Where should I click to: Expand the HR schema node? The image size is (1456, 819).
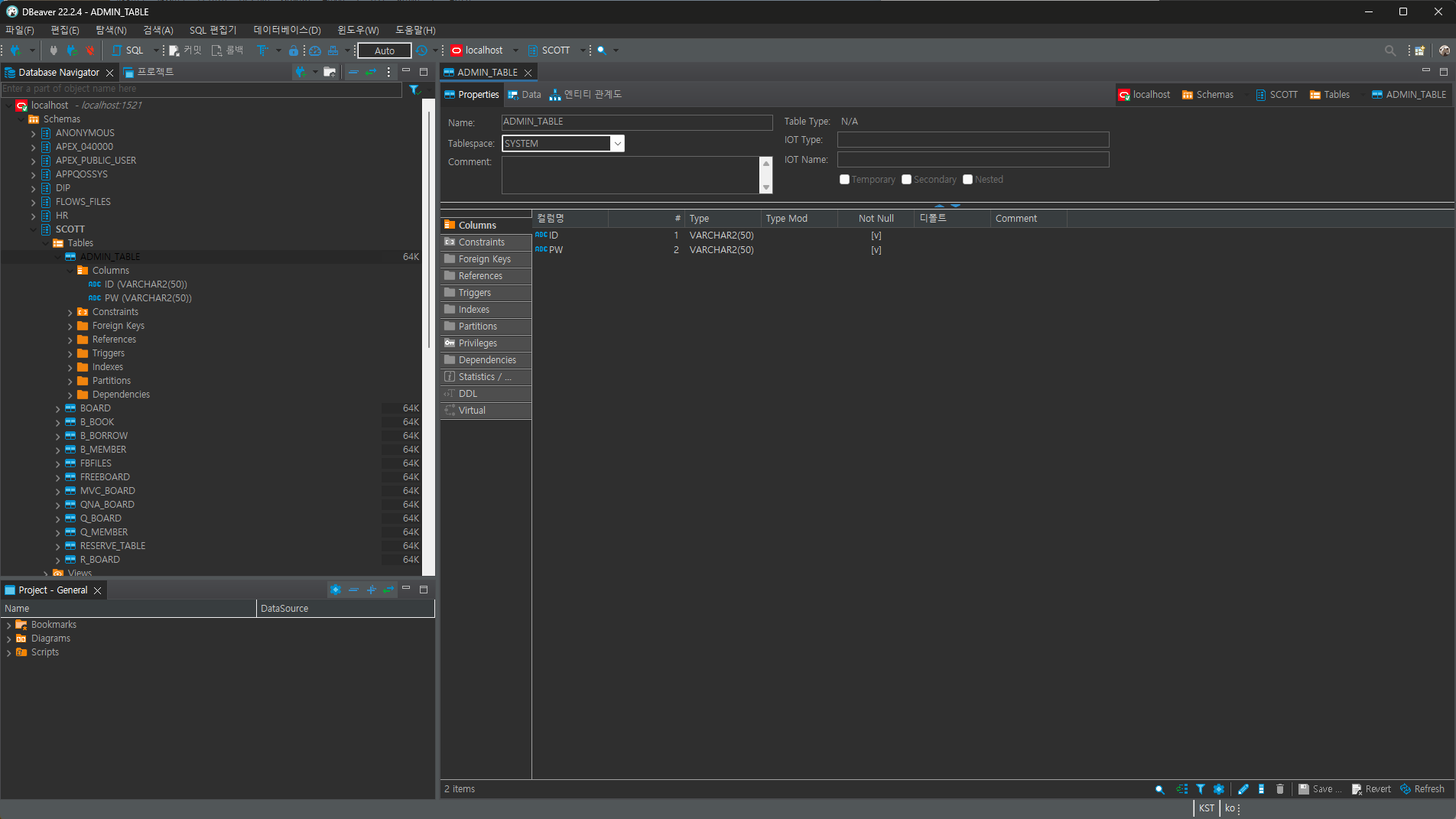[34, 216]
